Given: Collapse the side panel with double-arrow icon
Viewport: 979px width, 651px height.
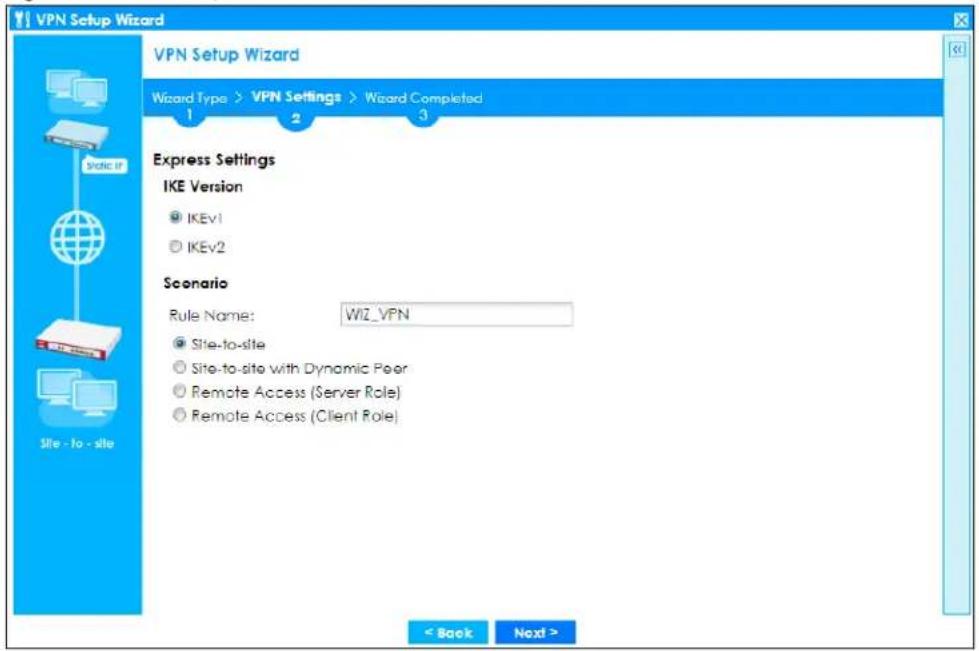Looking at the screenshot, I should click(x=957, y=50).
